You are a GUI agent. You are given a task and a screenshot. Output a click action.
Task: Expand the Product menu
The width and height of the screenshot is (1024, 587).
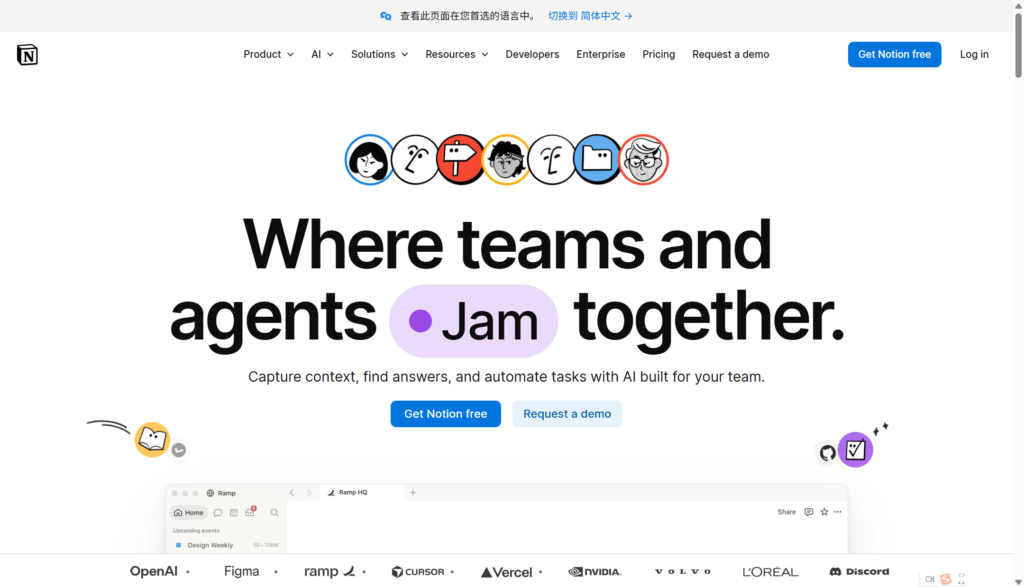point(268,54)
